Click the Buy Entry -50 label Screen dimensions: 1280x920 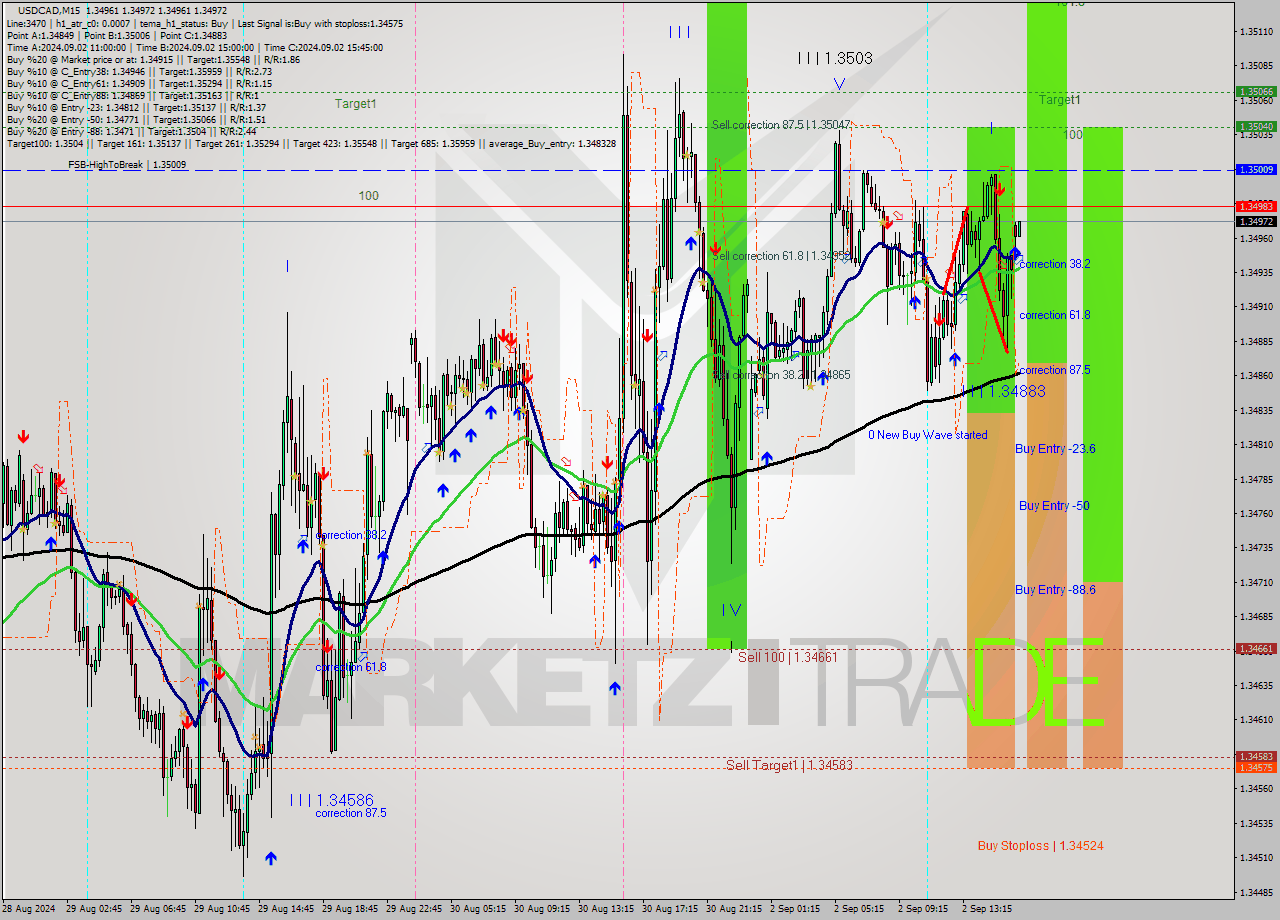(x=1053, y=506)
